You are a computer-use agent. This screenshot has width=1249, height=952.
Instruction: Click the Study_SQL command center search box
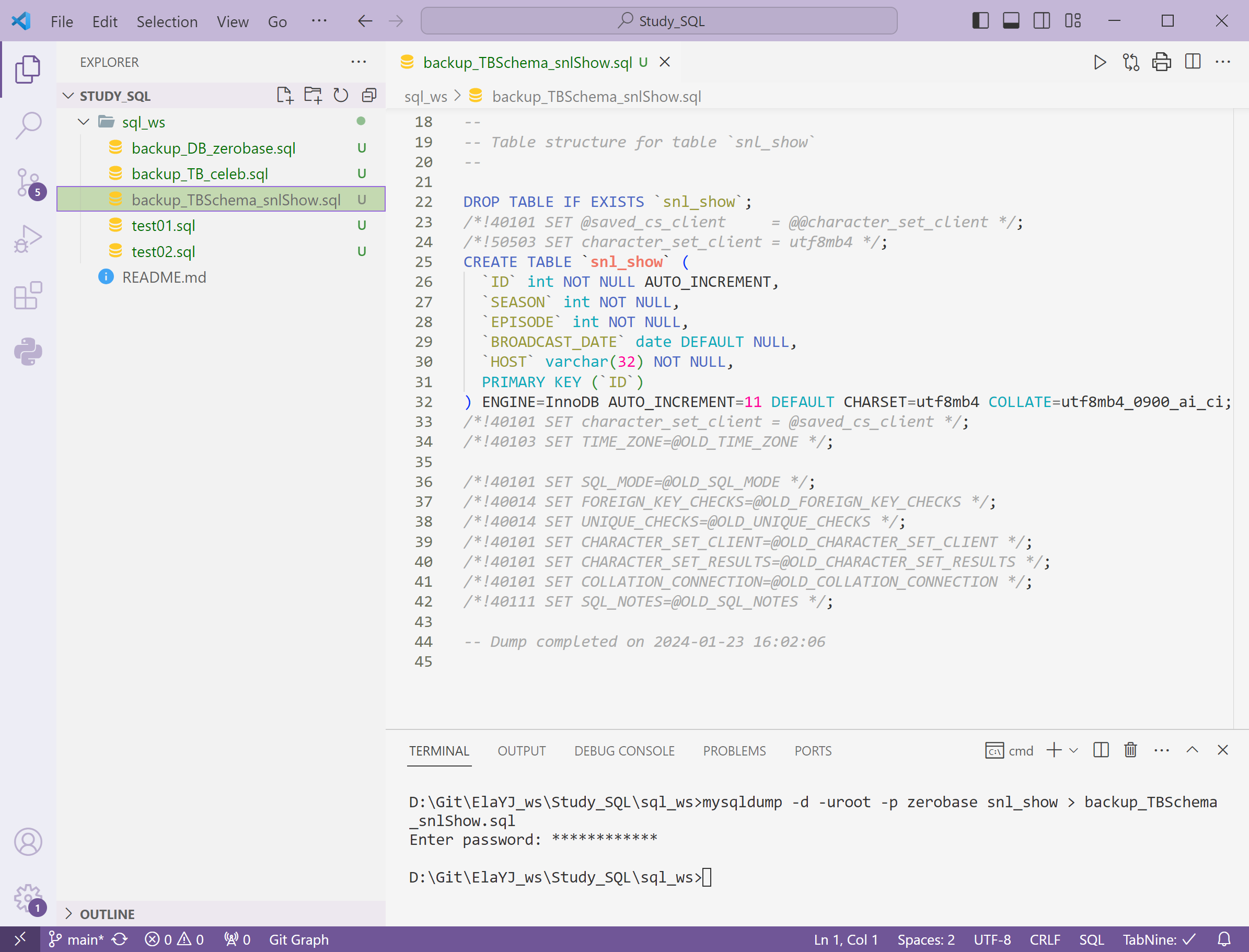[659, 21]
